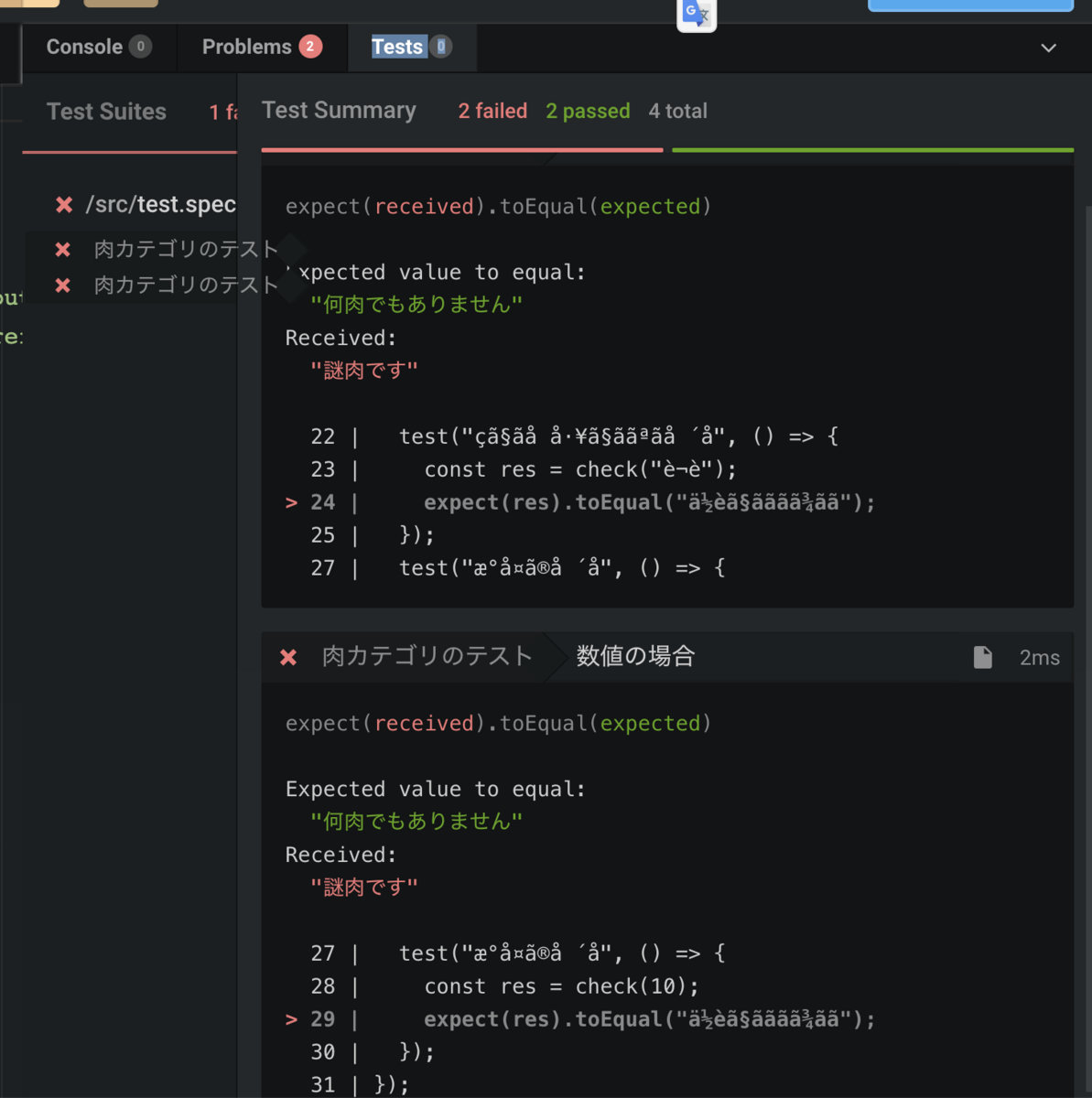Select the Tests tab
Screen dimensions: 1092x1098
(397, 47)
